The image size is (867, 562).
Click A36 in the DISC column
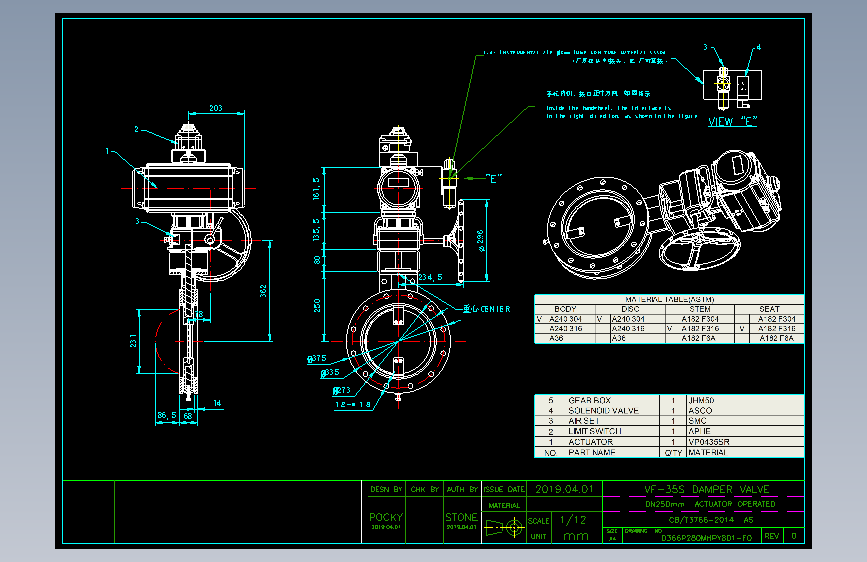click(x=619, y=338)
